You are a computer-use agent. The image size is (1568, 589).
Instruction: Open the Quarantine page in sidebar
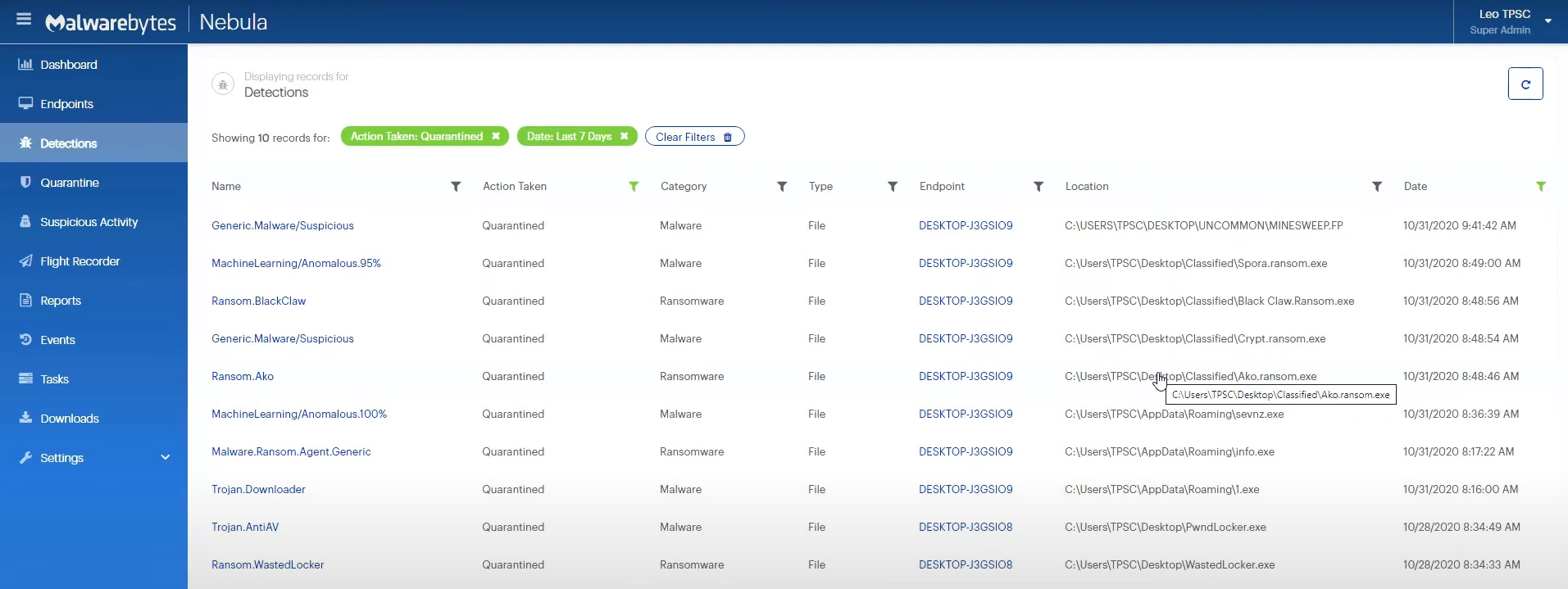tap(70, 183)
